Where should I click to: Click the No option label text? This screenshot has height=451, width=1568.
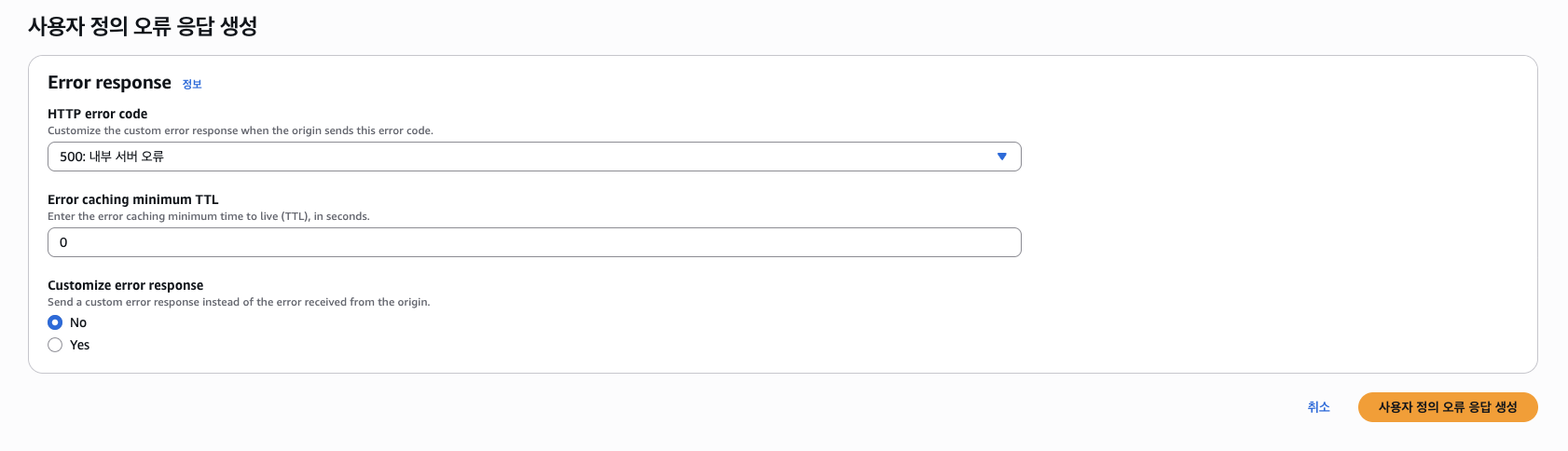pyautogui.click(x=78, y=322)
